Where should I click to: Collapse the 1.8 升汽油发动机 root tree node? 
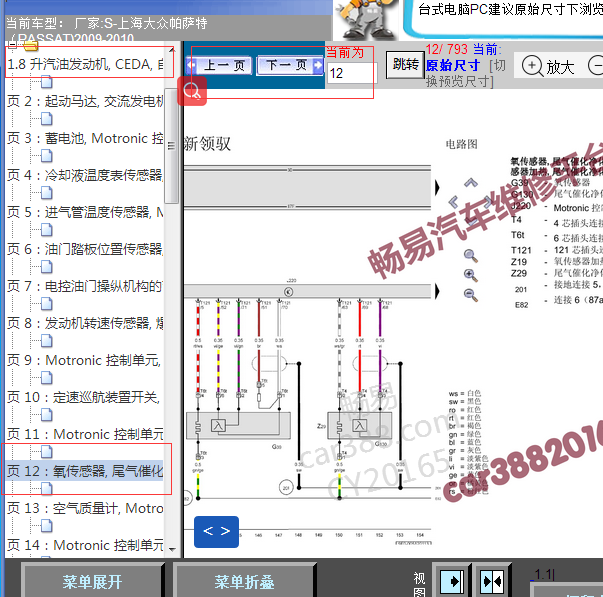[12, 45]
